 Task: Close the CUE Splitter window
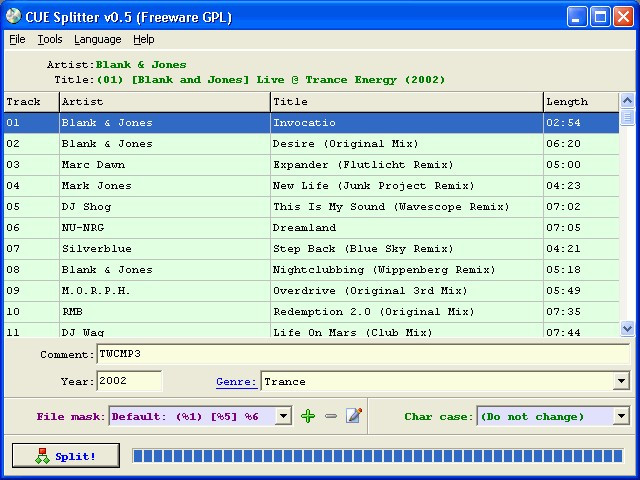(x=623, y=17)
